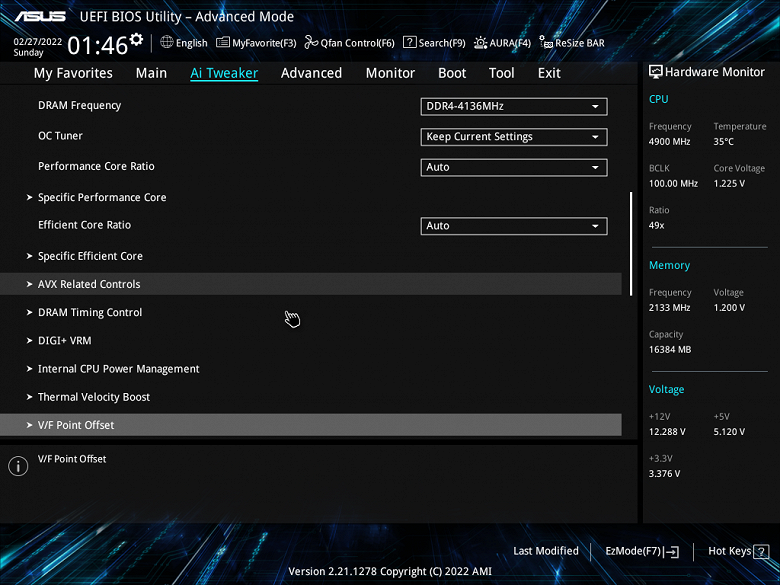Click Search(F9) label
The height and width of the screenshot is (585, 780).
point(442,43)
